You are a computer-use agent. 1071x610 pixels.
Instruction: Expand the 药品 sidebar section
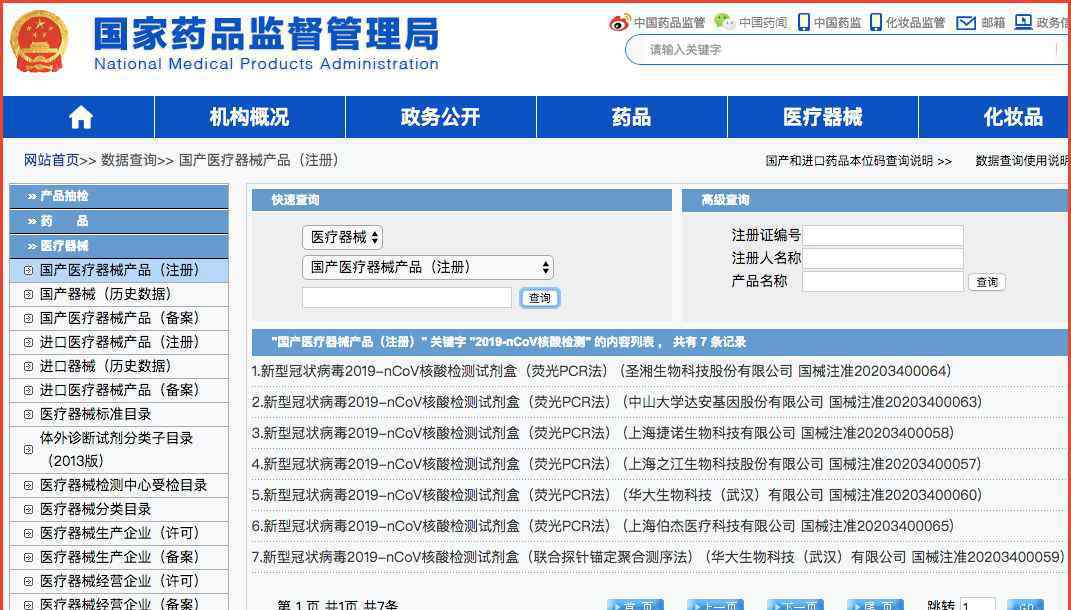[119, 221]
